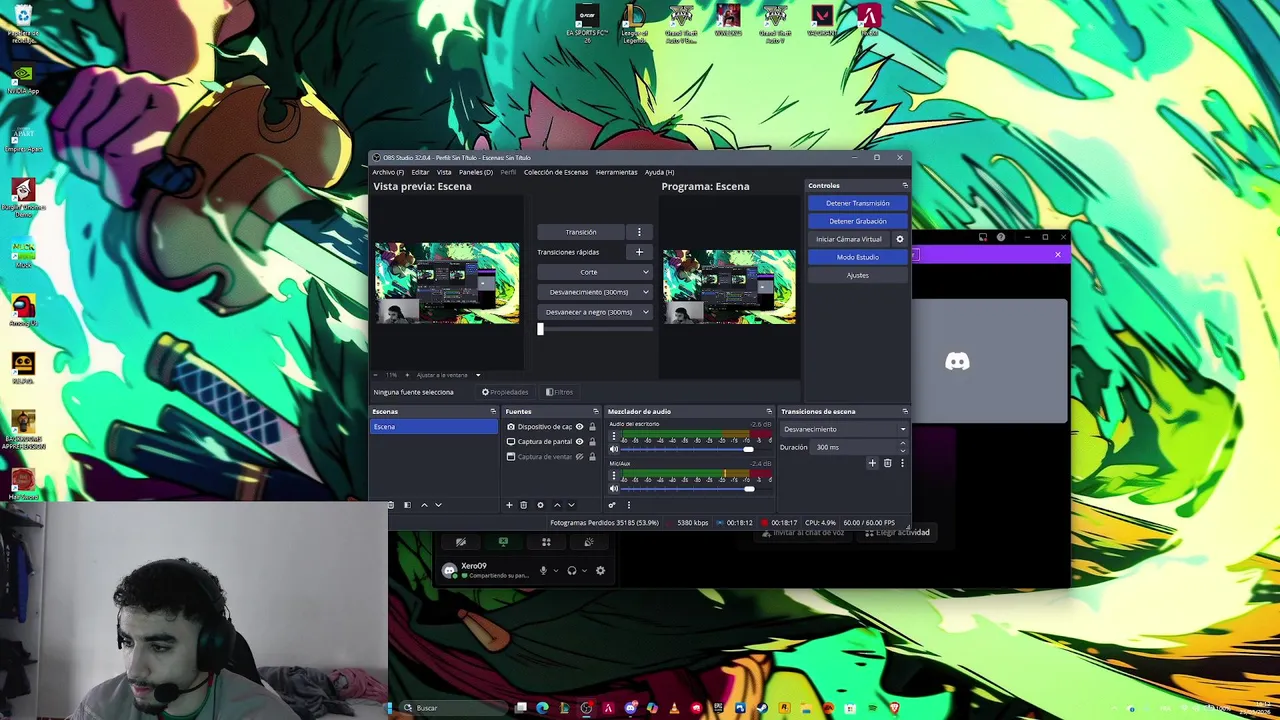Click the transition T-bar slider handle
1280x720 pixels.
[540, 329]
